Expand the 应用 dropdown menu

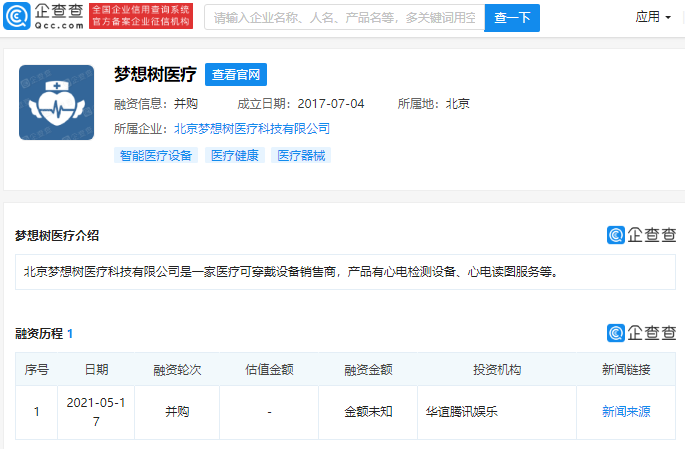(653, 17)
